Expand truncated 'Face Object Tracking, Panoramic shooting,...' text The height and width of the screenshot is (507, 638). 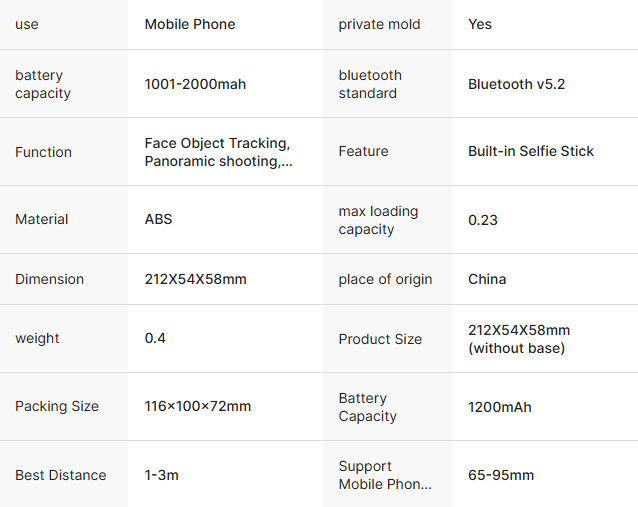[x=218, y=152]
